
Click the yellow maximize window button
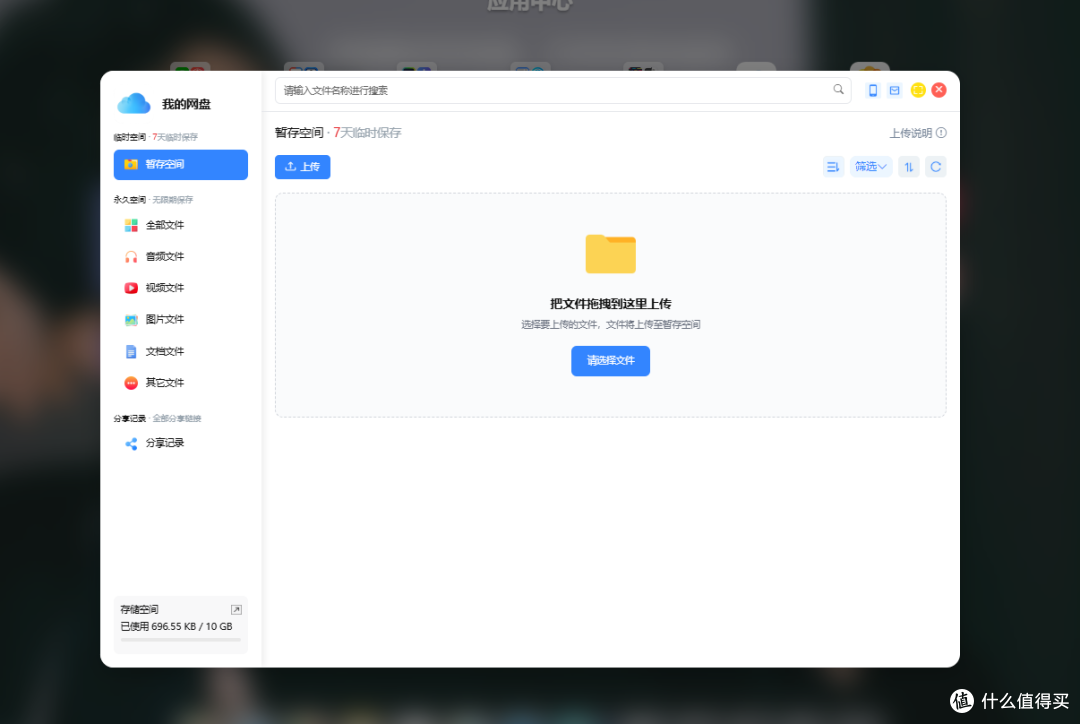coord(918,90)
